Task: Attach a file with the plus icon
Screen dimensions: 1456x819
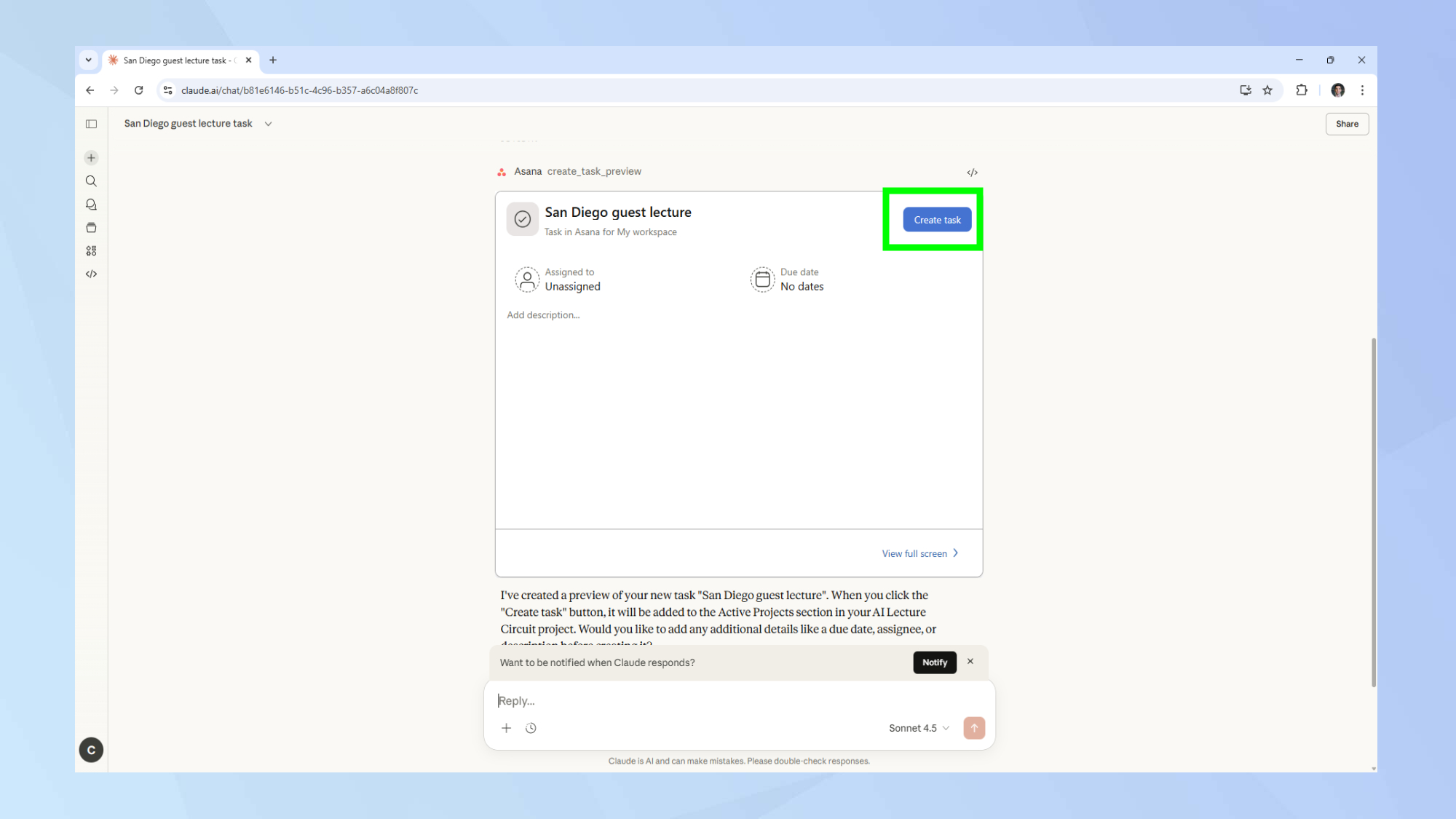Action: (507, 728)
